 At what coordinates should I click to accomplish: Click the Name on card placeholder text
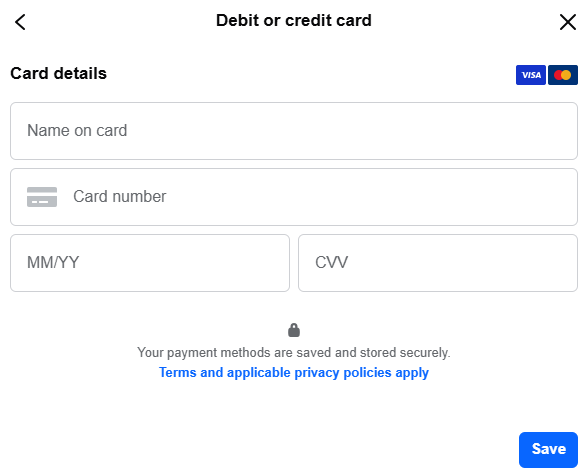pos(77,131)
